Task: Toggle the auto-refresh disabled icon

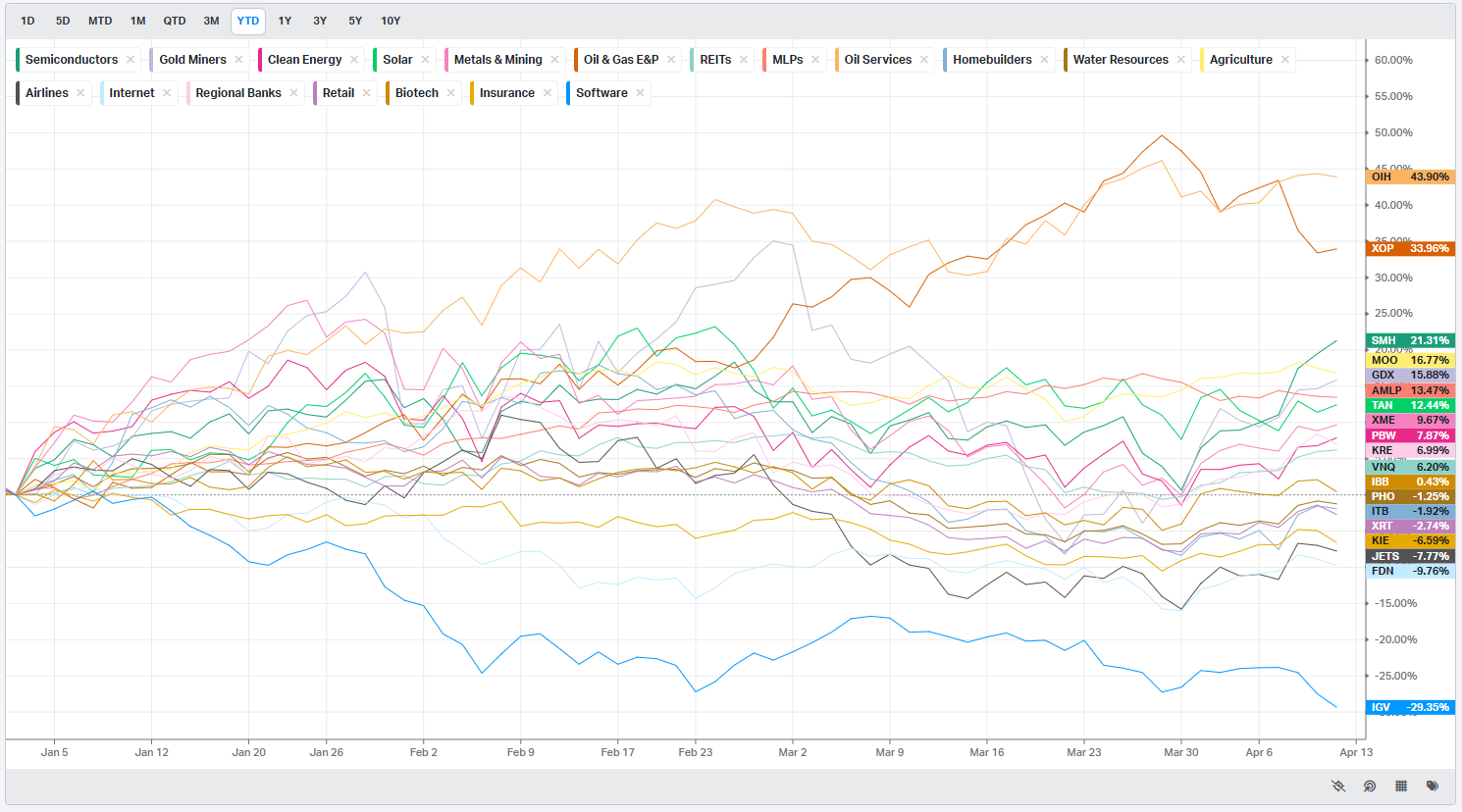Action: coord(1338,786)
